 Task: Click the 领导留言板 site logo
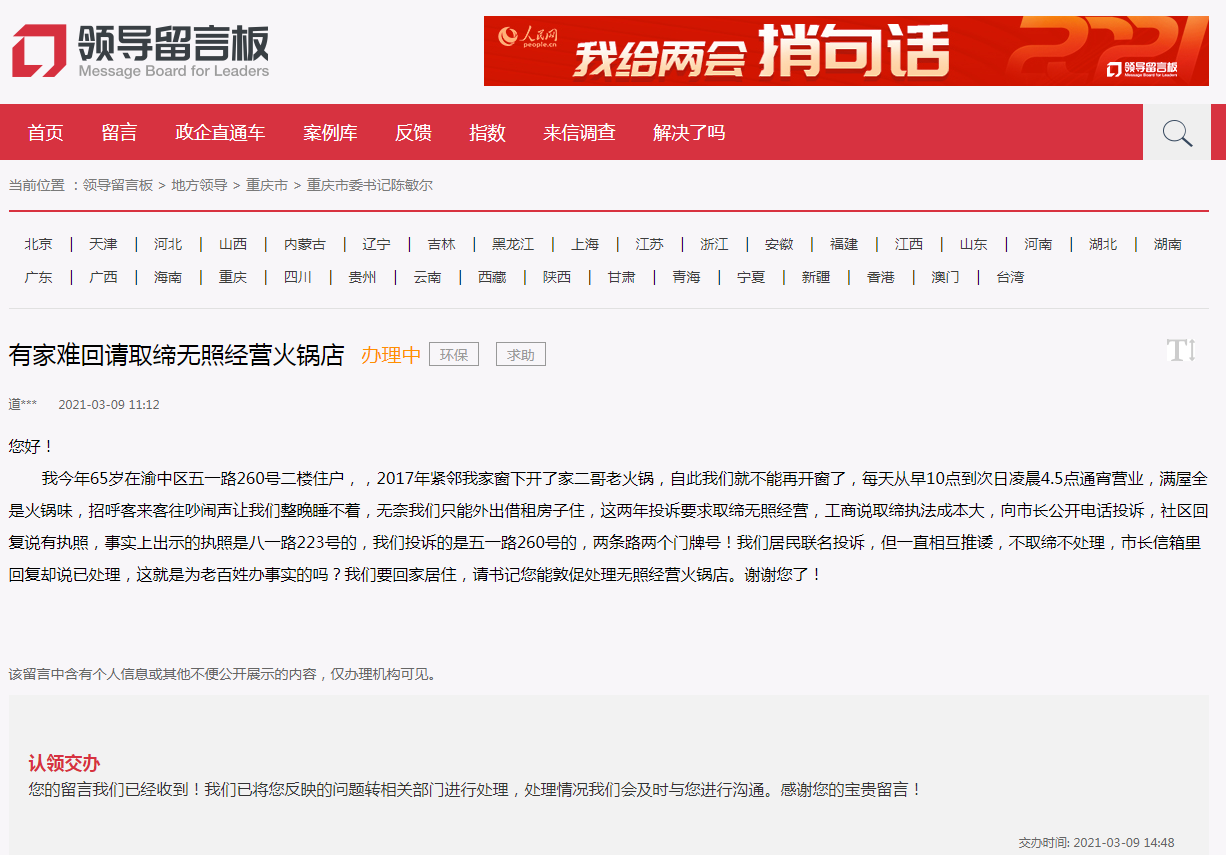pyautogui.click(x=140, y=51)
